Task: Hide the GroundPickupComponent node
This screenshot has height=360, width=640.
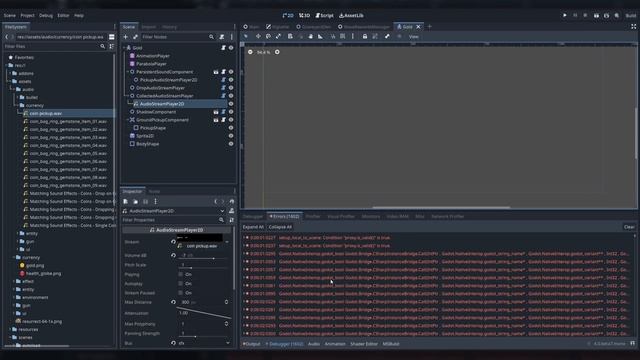Action: click(x=231, y=120)
